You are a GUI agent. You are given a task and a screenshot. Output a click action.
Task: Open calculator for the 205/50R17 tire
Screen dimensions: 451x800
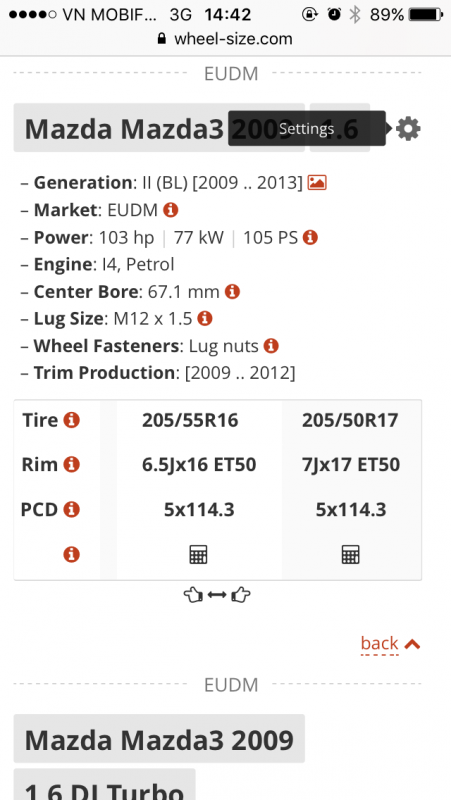pyautogui.click(x=350, y=555)
